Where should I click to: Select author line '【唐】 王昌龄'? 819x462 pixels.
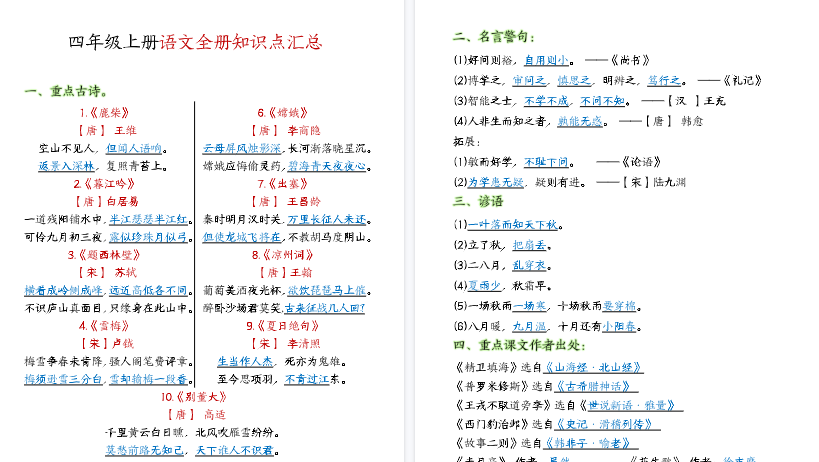285,202
